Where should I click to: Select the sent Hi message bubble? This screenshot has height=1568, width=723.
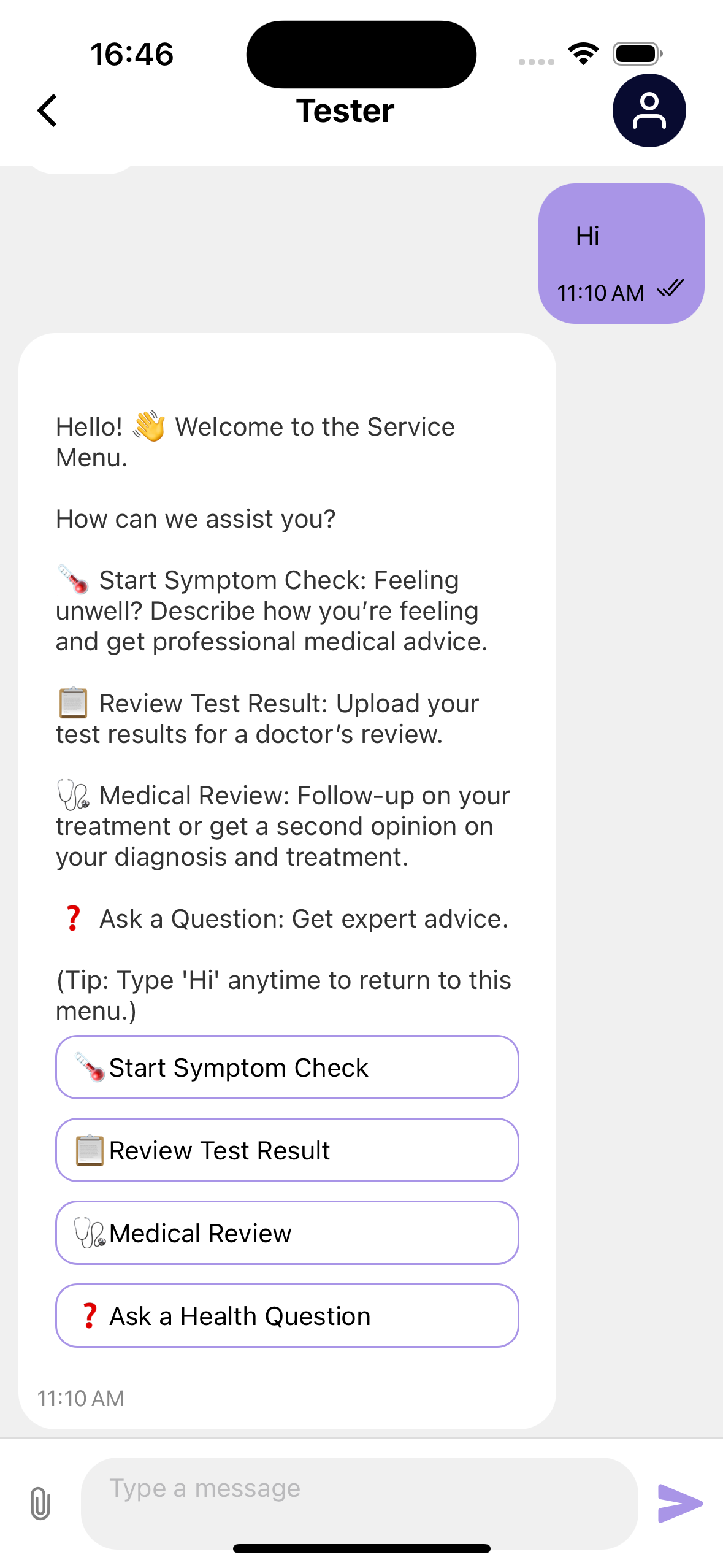(x=621, y=253)
